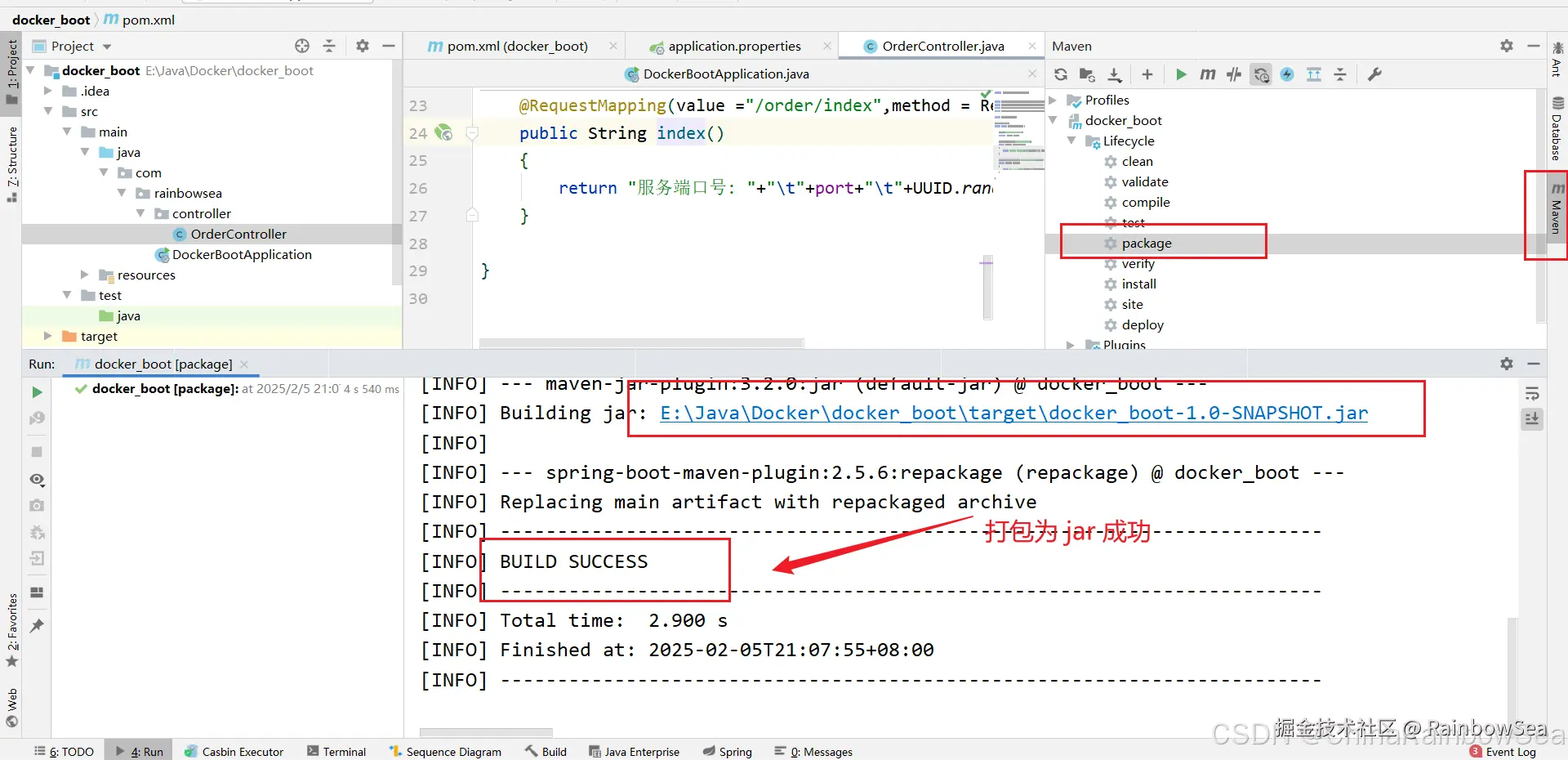1568x760 pixels.
Task: Select the install lifecycle goal
Action: click(x=1138, y=284)
